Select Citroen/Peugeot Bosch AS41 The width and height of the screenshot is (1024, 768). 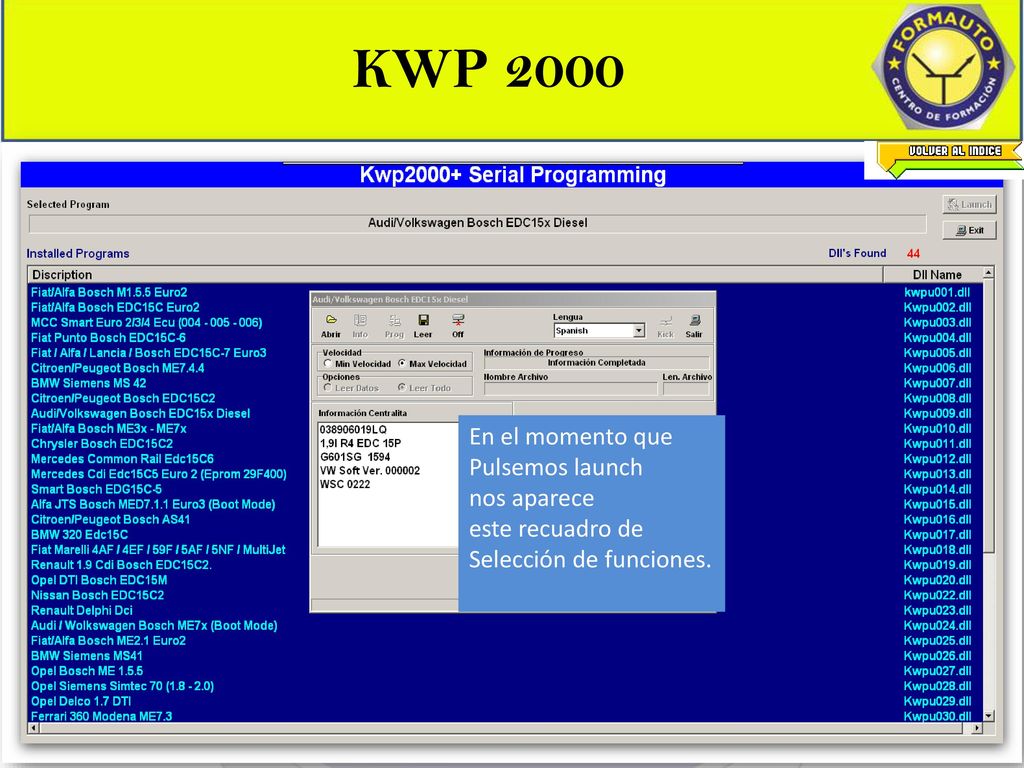tap(110, 519)
